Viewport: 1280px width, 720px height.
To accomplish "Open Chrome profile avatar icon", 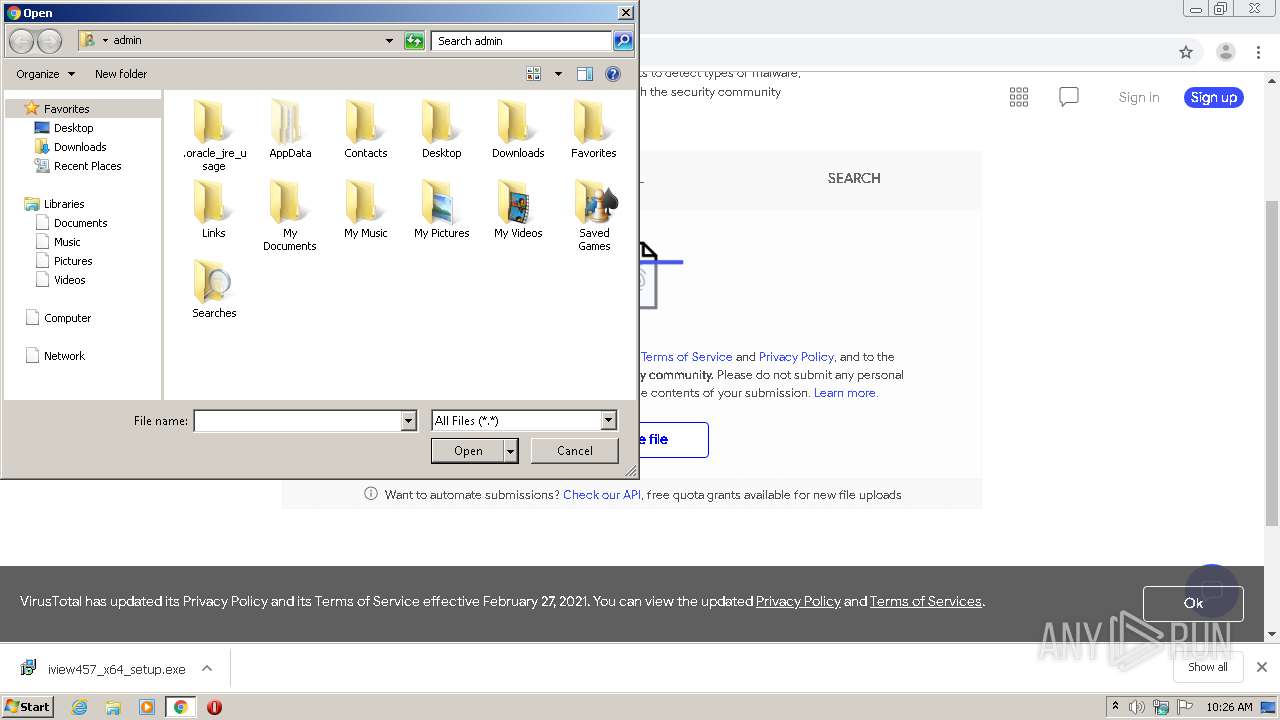I will 1226,52.
